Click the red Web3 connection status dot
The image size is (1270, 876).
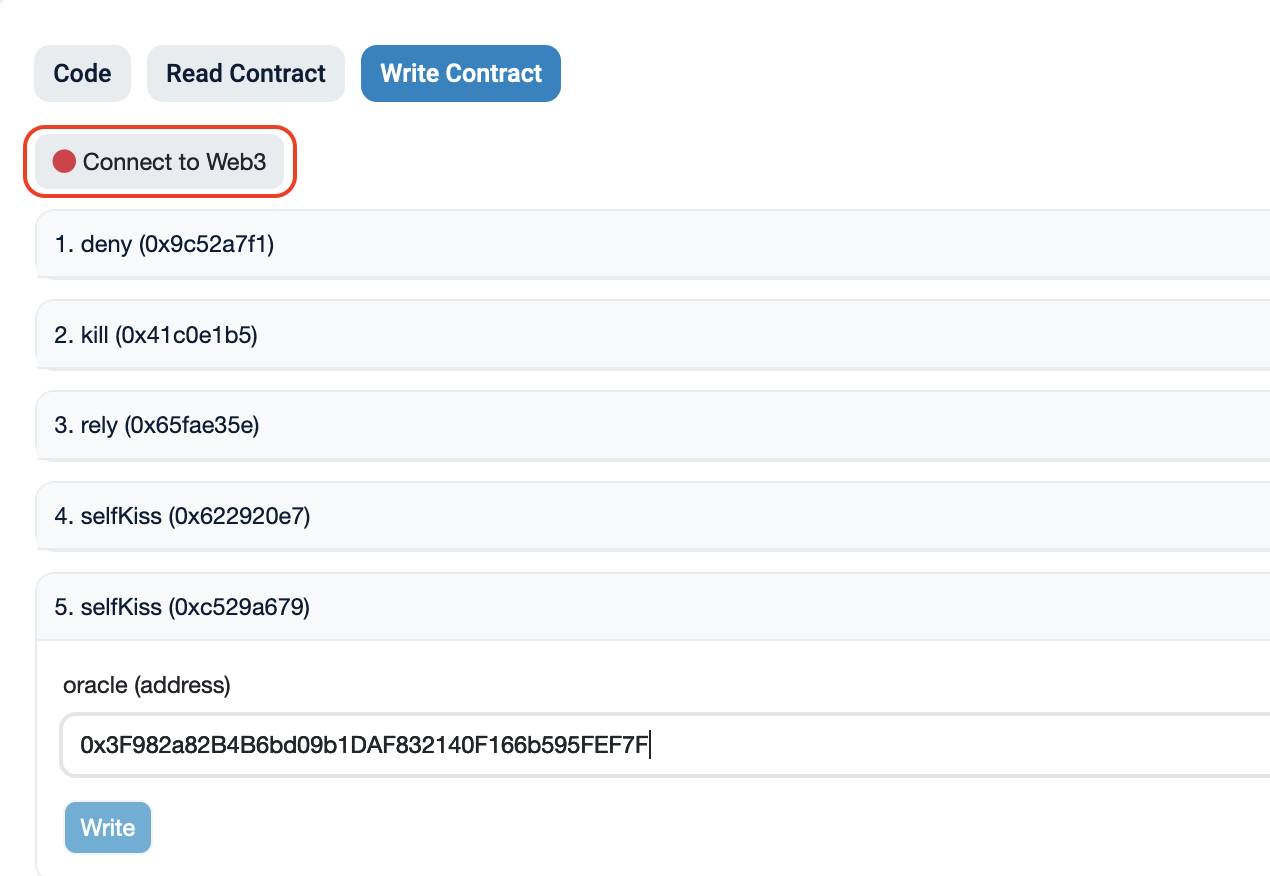tap(63, 161)
